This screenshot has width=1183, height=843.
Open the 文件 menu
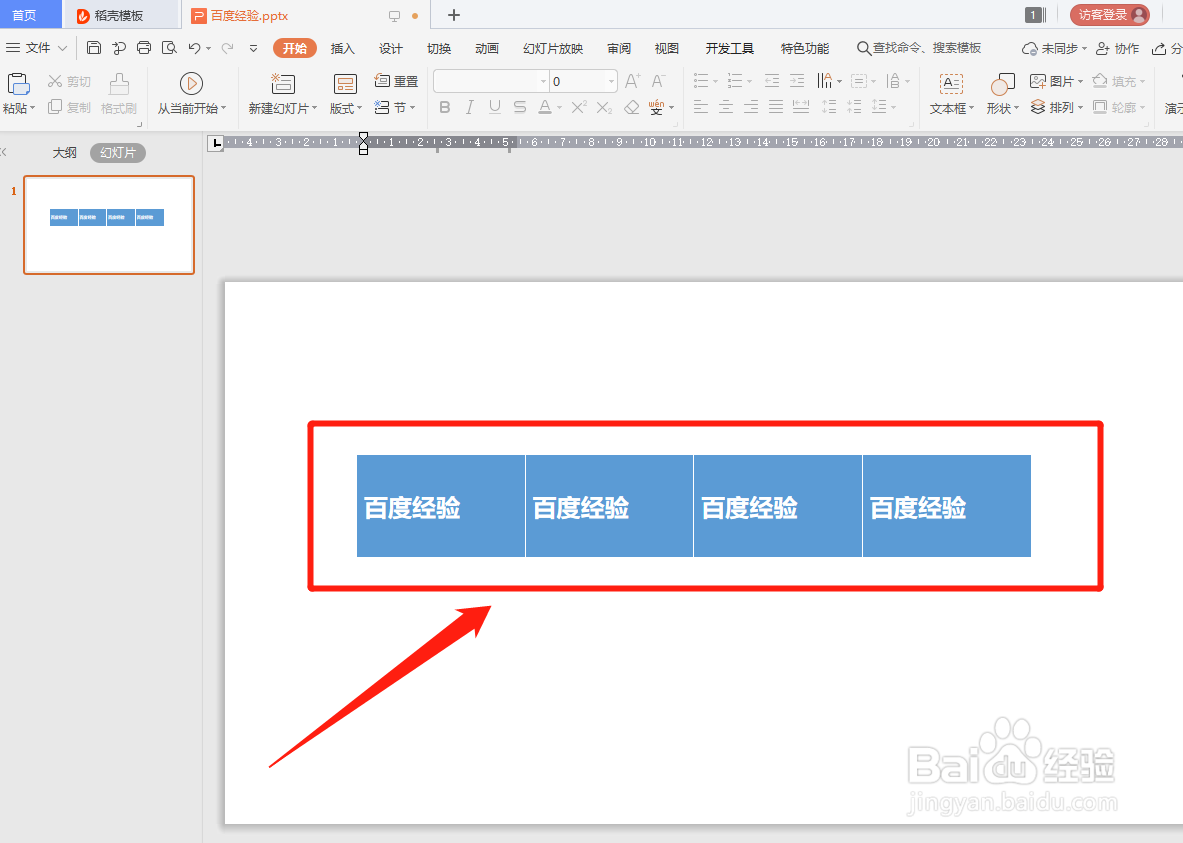[36, 48]
